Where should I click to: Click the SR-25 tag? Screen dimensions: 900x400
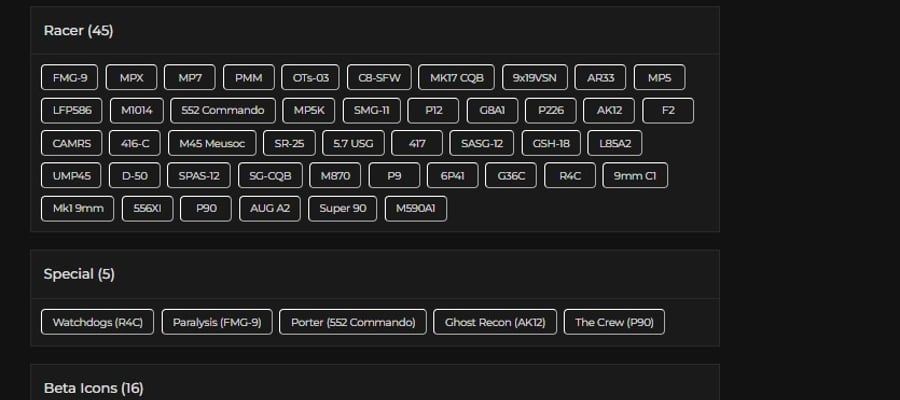pos(289,143)
